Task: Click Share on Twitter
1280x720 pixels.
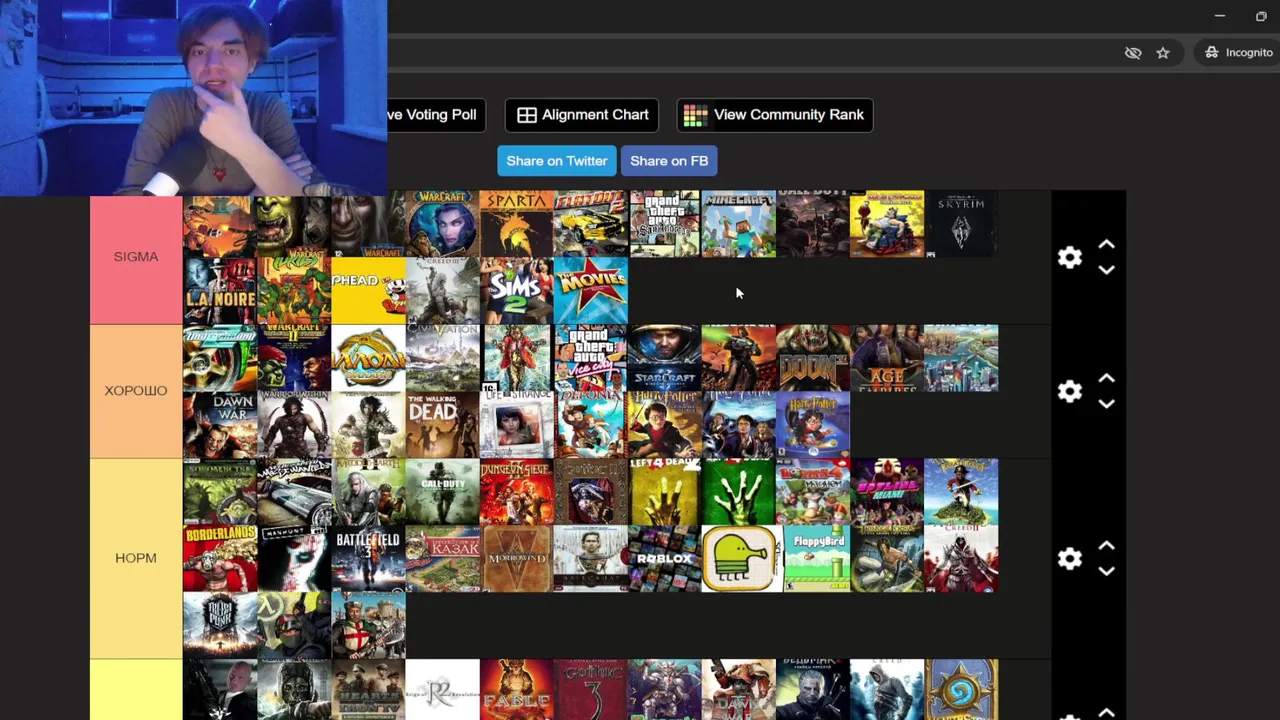Action: [556, 161]
